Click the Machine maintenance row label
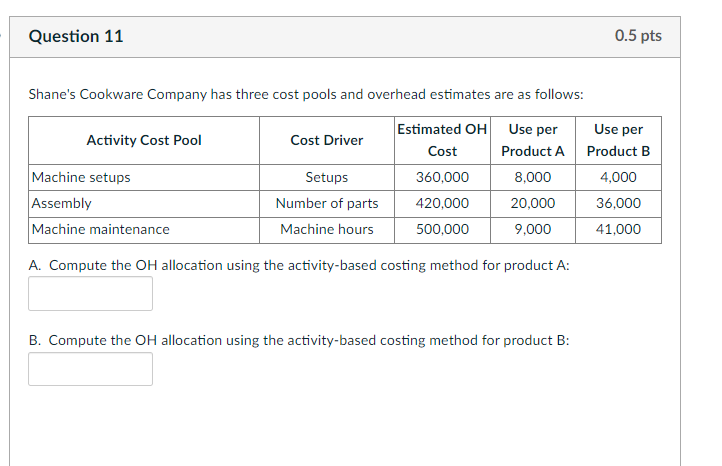Image resolution: width=722 pixels, height=466 pixels. coord(100,229)
